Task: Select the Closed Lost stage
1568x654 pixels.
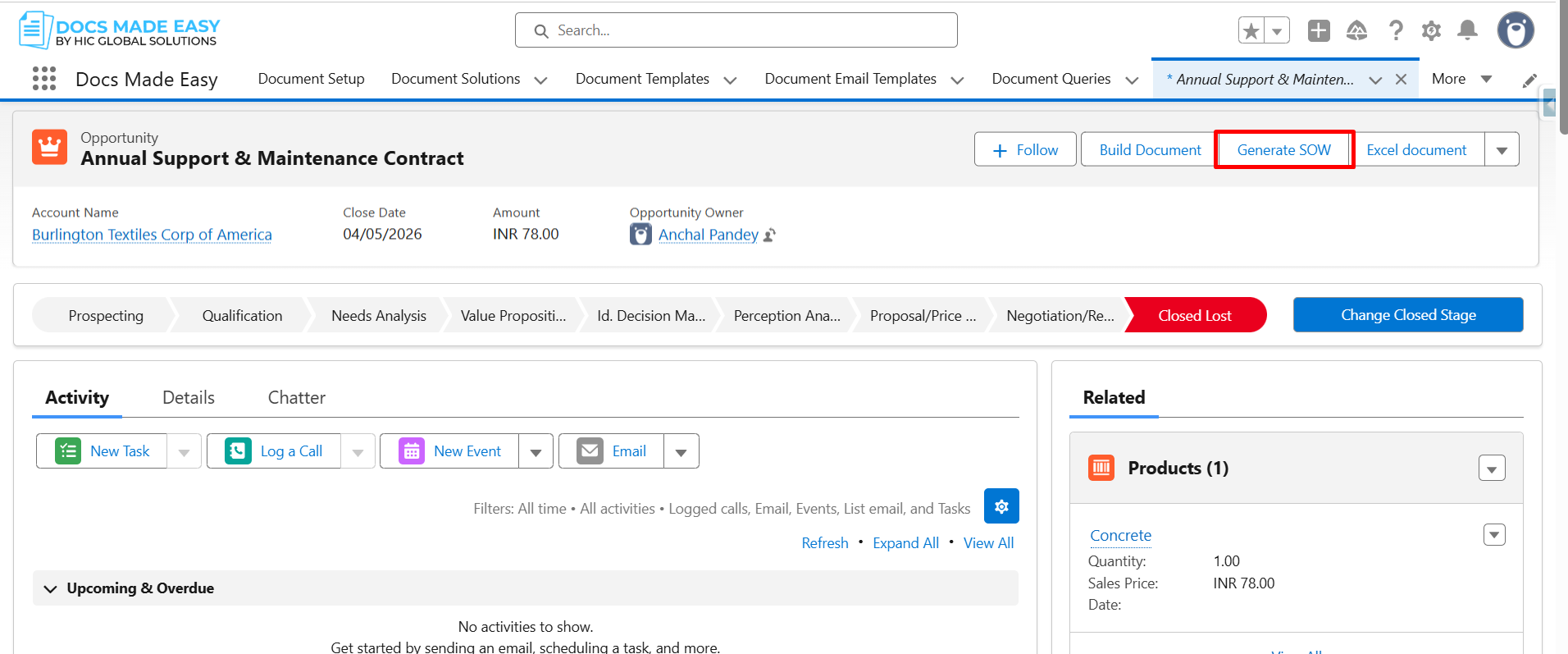Action: [x=1195, y=316]
